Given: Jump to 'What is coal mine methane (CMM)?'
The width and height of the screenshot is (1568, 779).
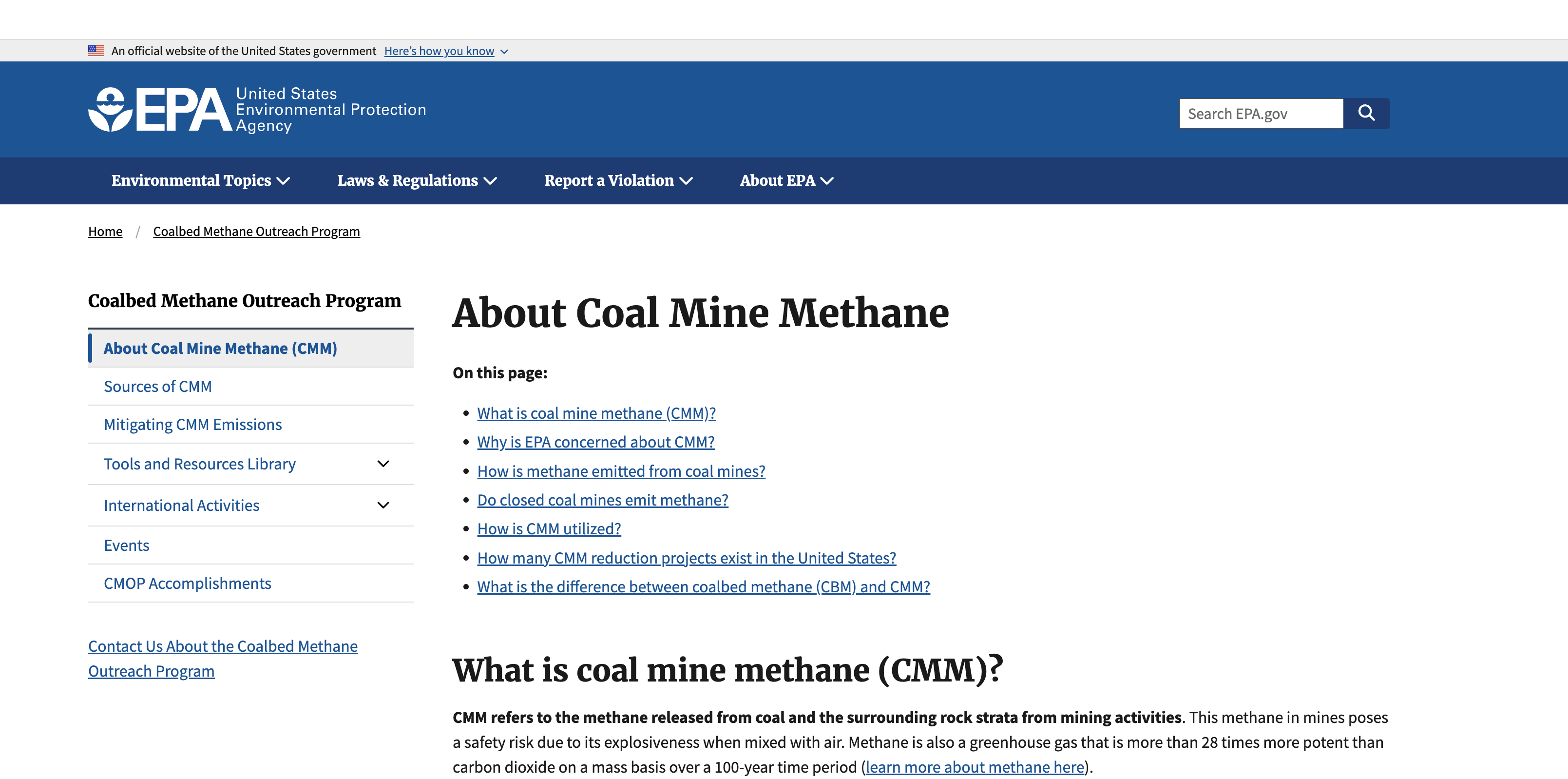Looking at the screenshot, I should click(596, 413).
